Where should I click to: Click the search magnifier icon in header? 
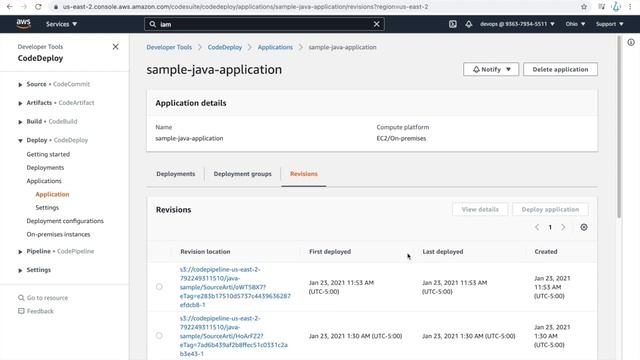click(x=153, y=24)
